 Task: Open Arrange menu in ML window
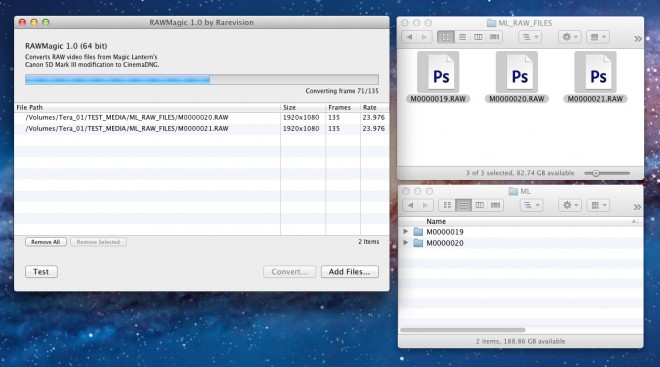click(531, 205)
